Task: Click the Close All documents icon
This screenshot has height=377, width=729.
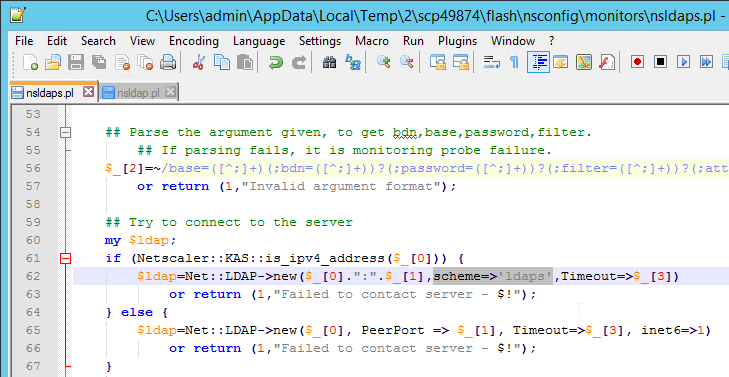Action: pos(146,62)
